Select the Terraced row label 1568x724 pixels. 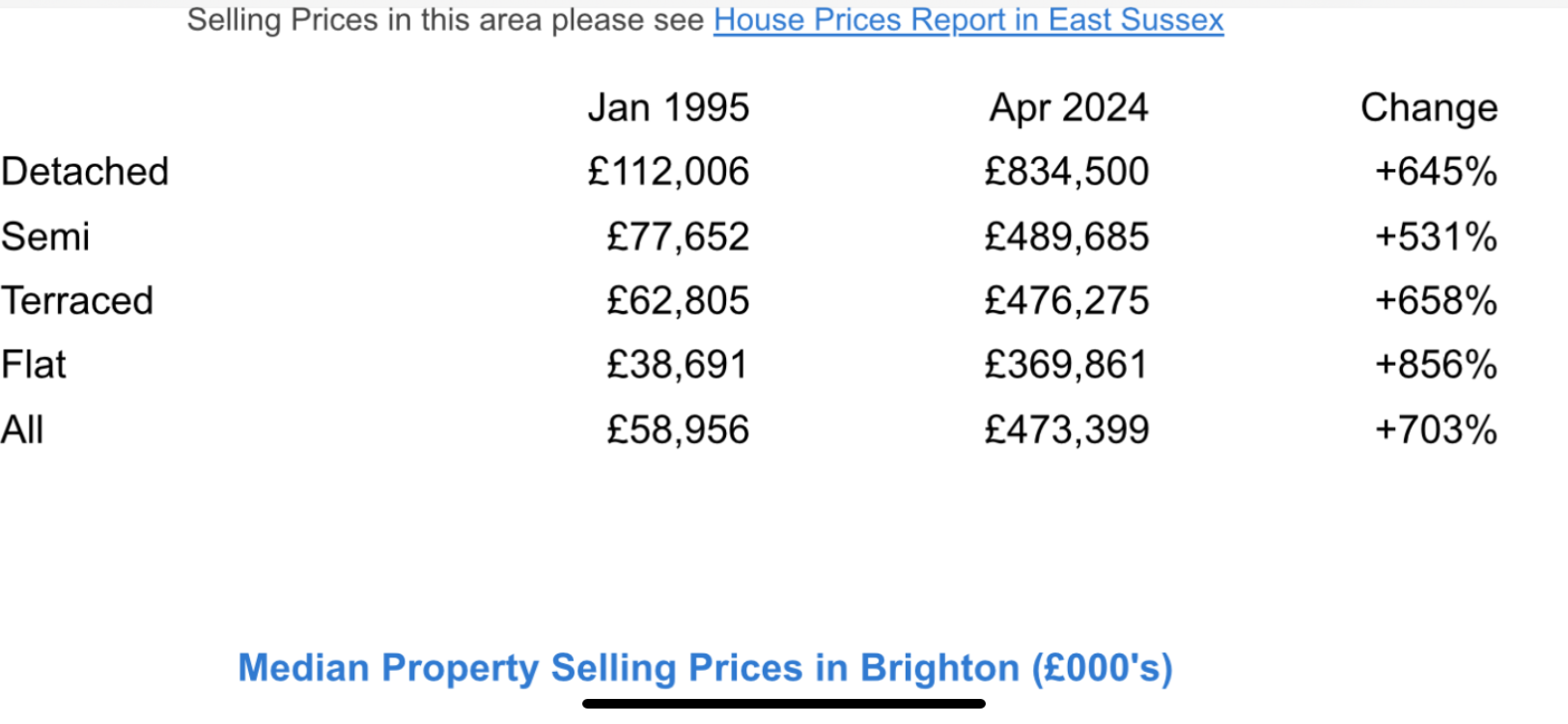pos(77,301)
